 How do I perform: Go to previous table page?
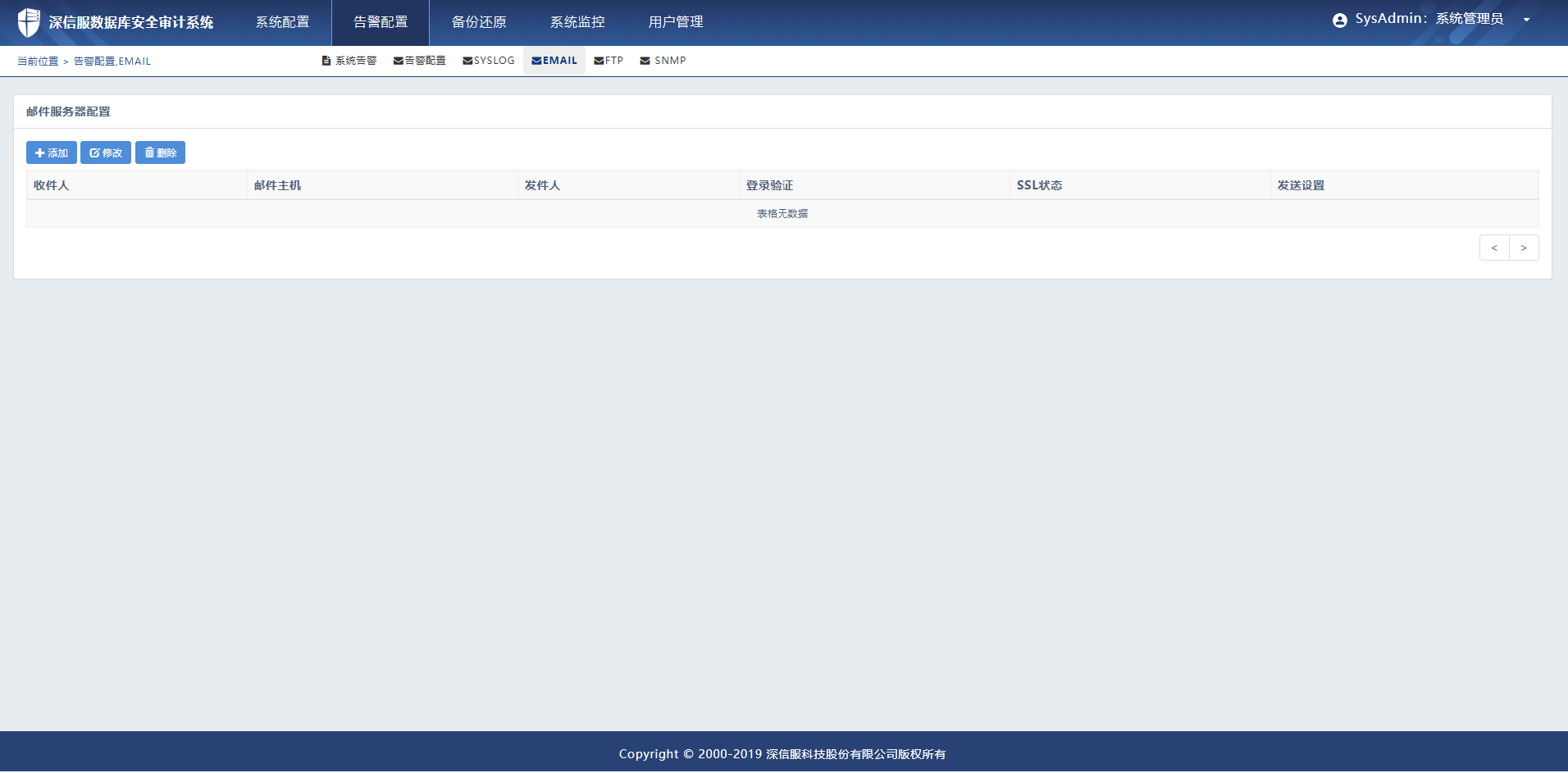click(1494, 248)
